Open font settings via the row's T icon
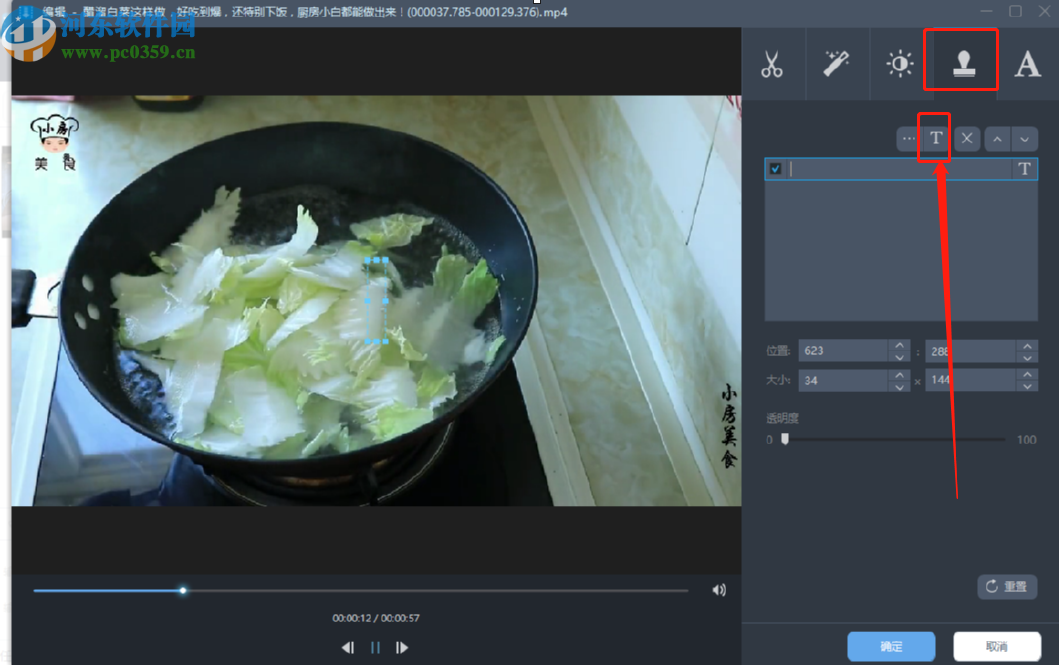Image resolution: width=1059 pixels, height=665 pixels. click(1024, 169)
